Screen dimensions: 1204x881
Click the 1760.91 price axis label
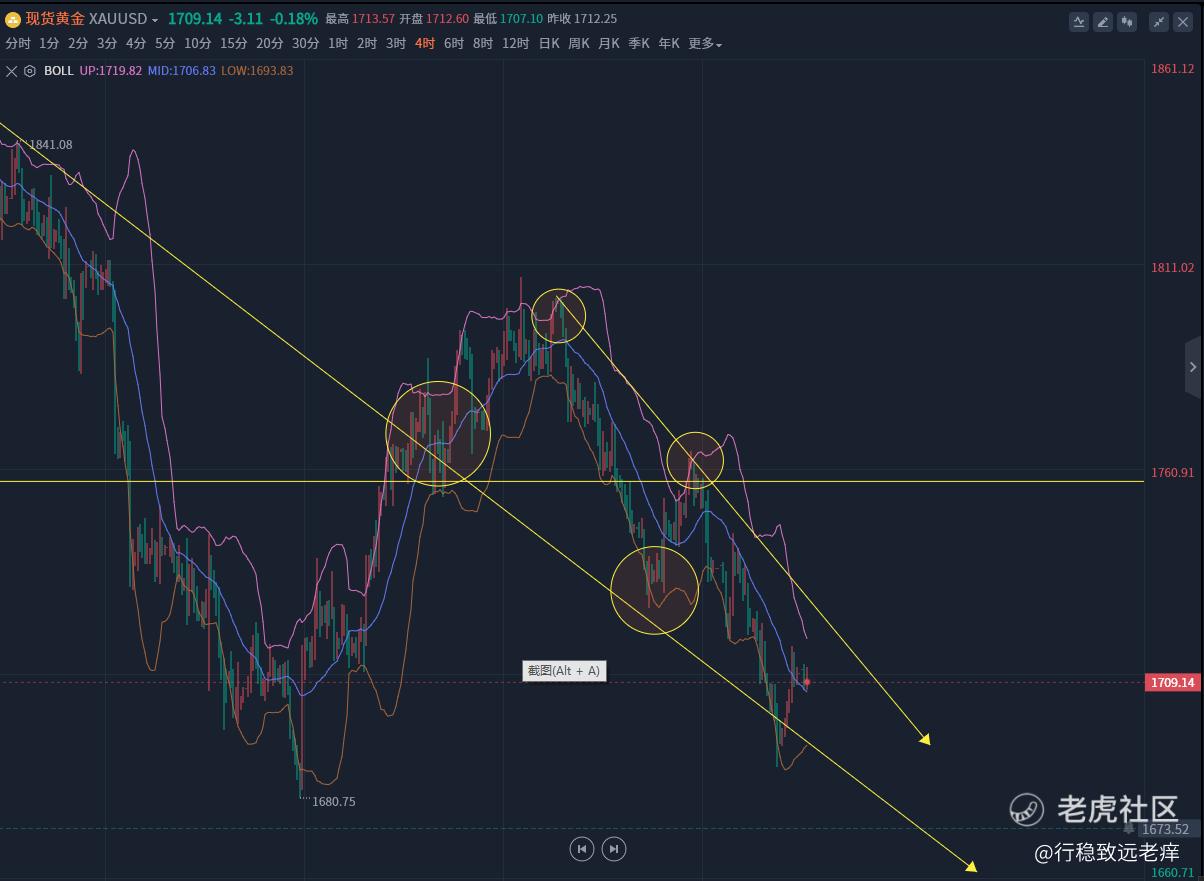click(1173, 473)
